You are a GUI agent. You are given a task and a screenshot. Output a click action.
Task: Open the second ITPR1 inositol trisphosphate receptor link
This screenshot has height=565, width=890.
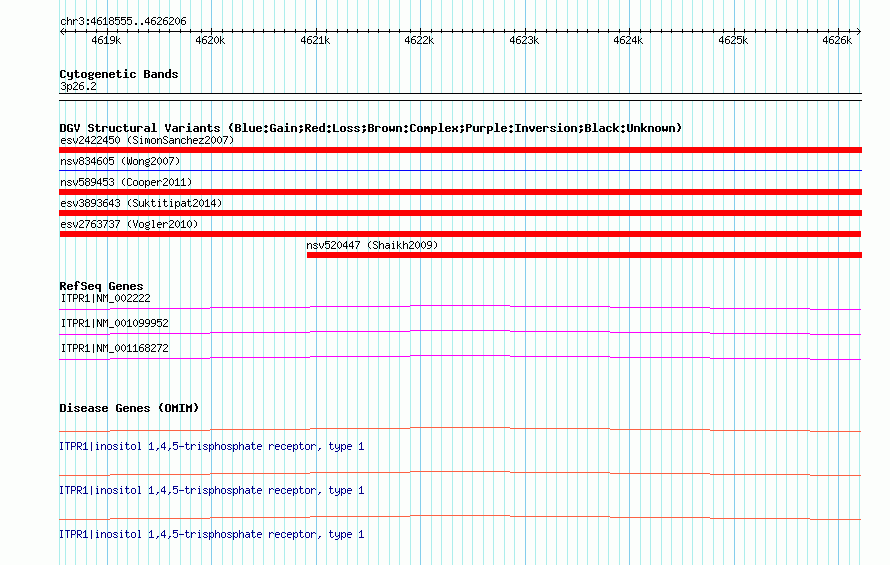[x=211, y=490]
